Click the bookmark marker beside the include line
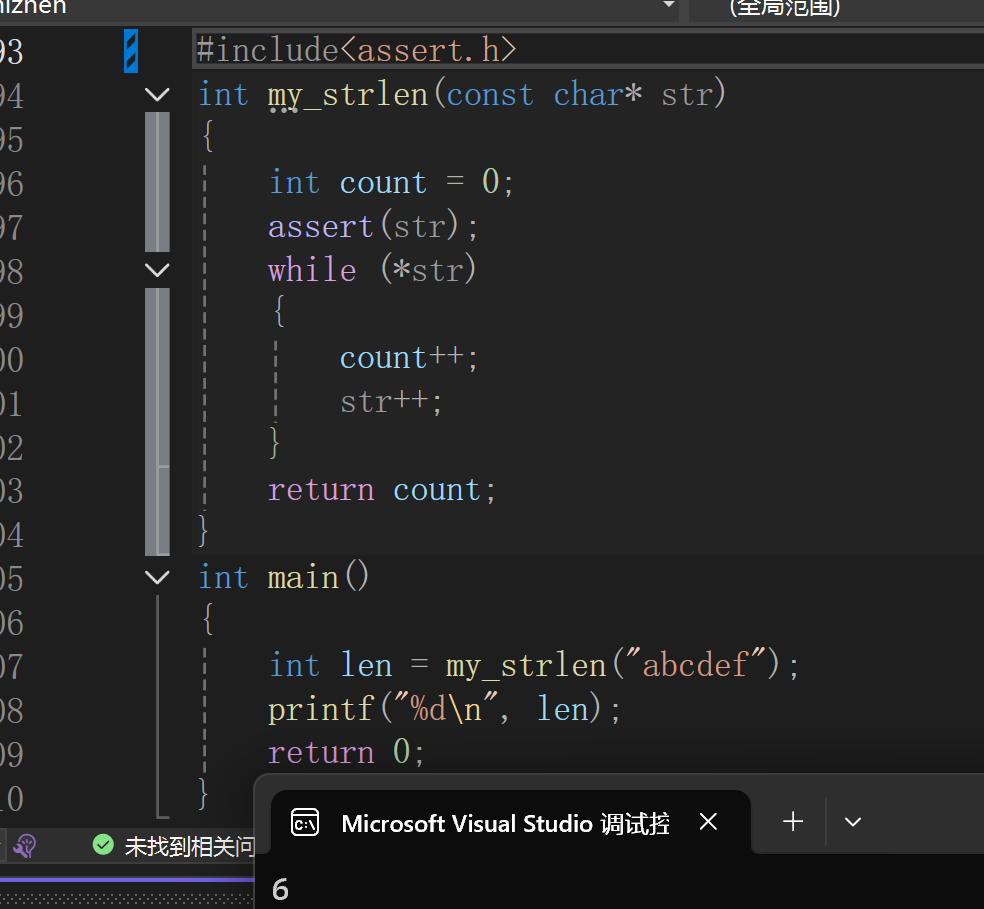Screen dimensions: 984x909 [131, 51]
